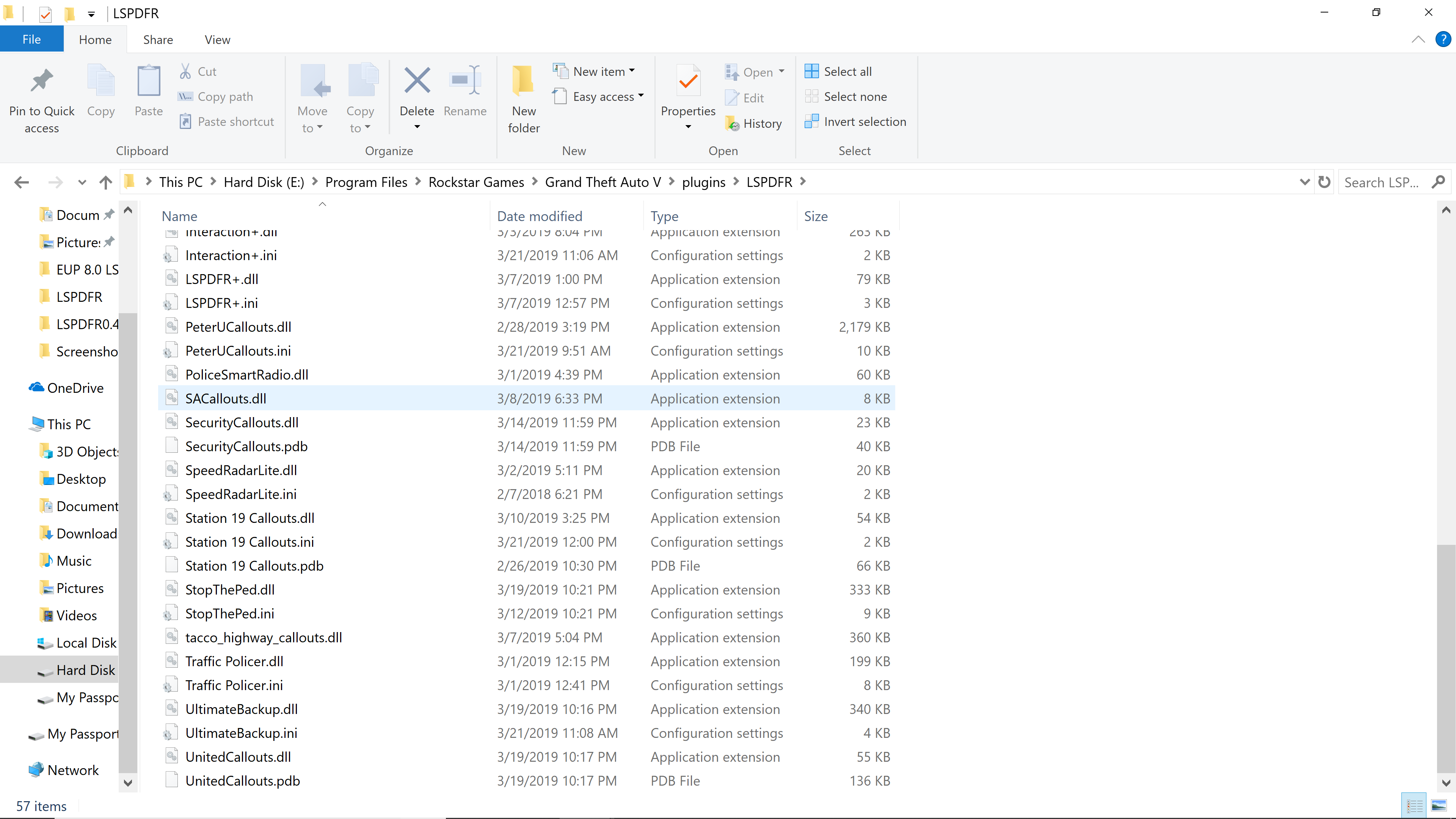Open the Share ribbon tab
This screenshot has height=819, width=1456.
158,39
